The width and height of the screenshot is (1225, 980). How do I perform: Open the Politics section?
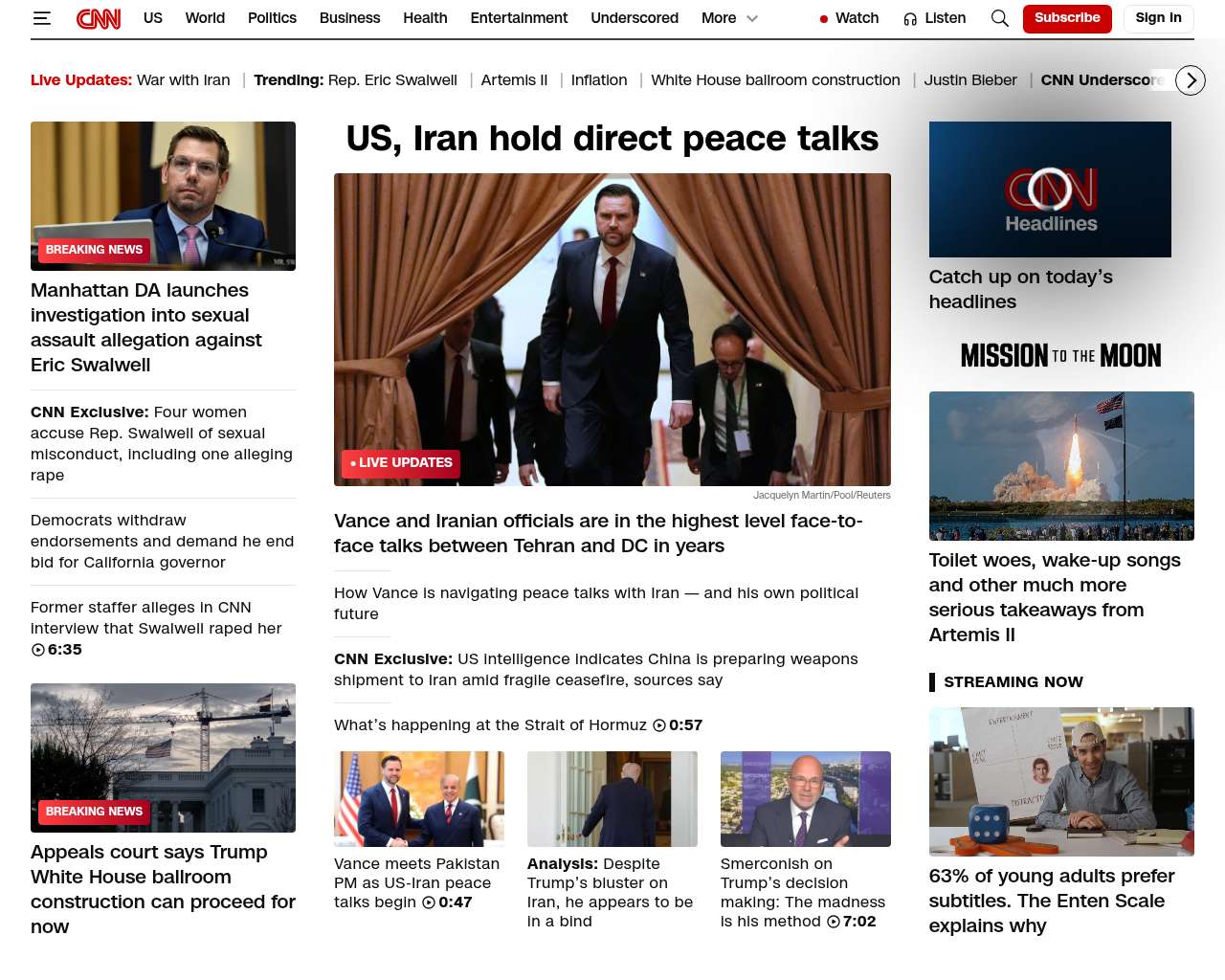272,18
